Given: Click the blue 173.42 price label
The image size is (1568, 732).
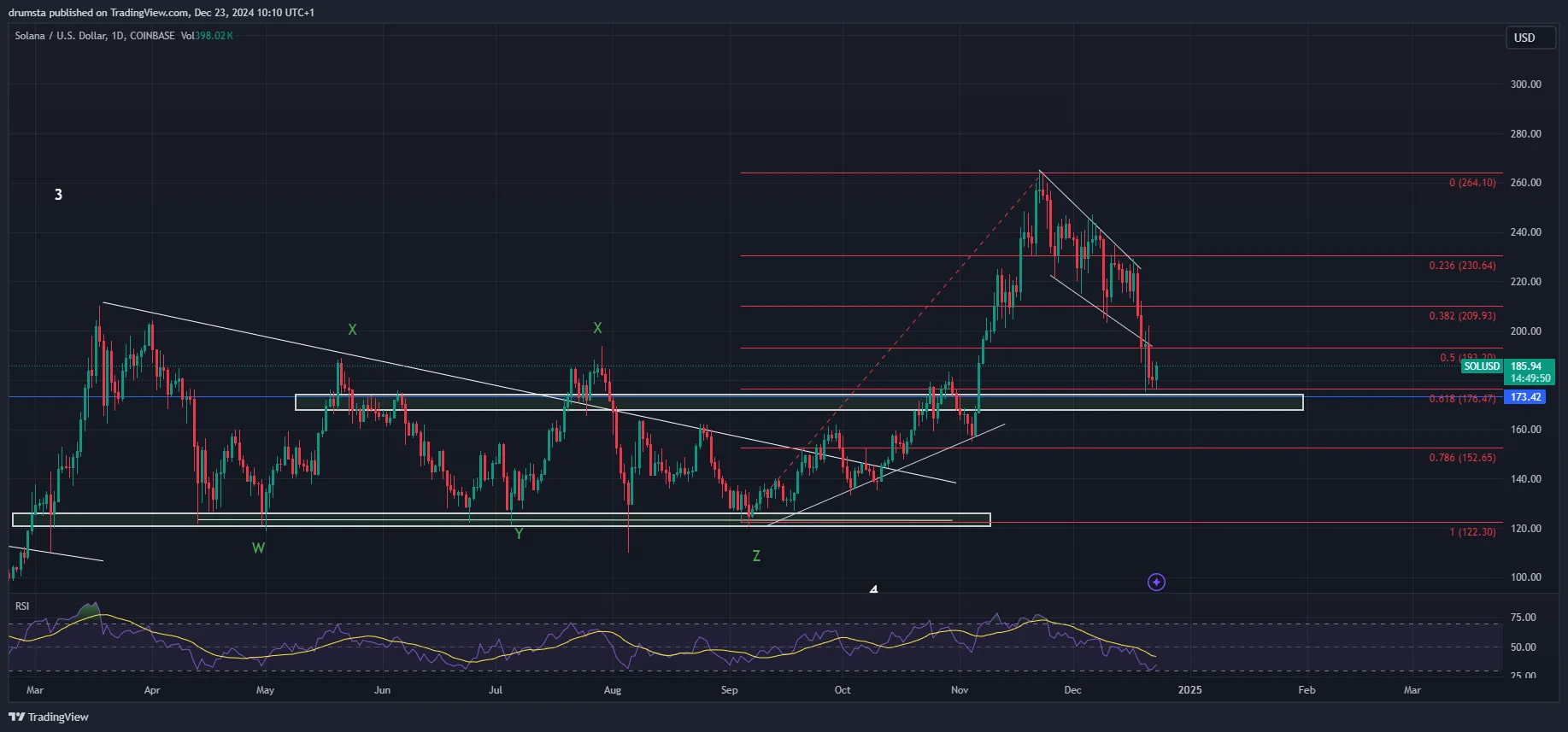Looking at the screenshot, I should click(1525, 397).
